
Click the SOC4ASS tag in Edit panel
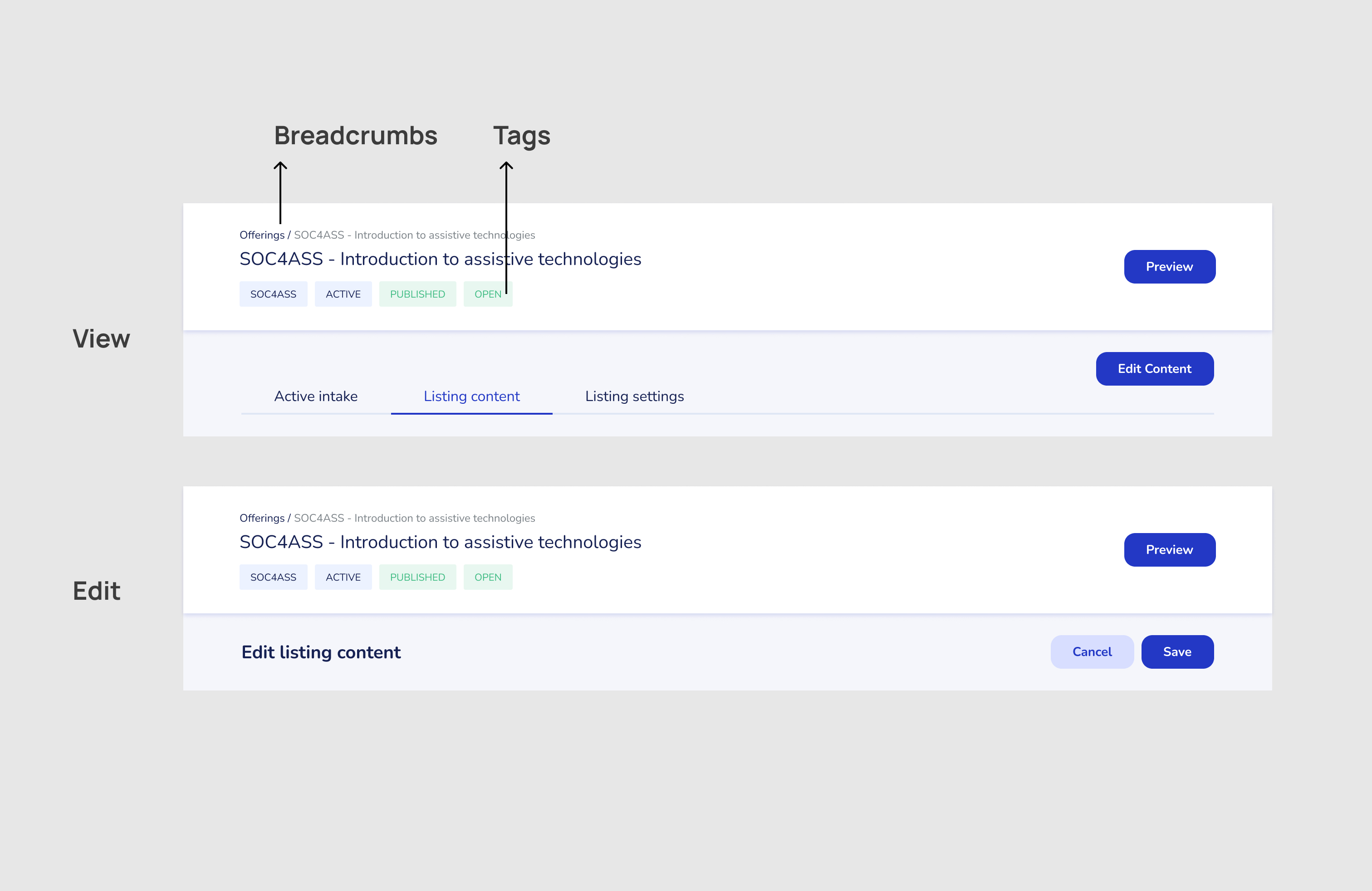coord(273,576)
